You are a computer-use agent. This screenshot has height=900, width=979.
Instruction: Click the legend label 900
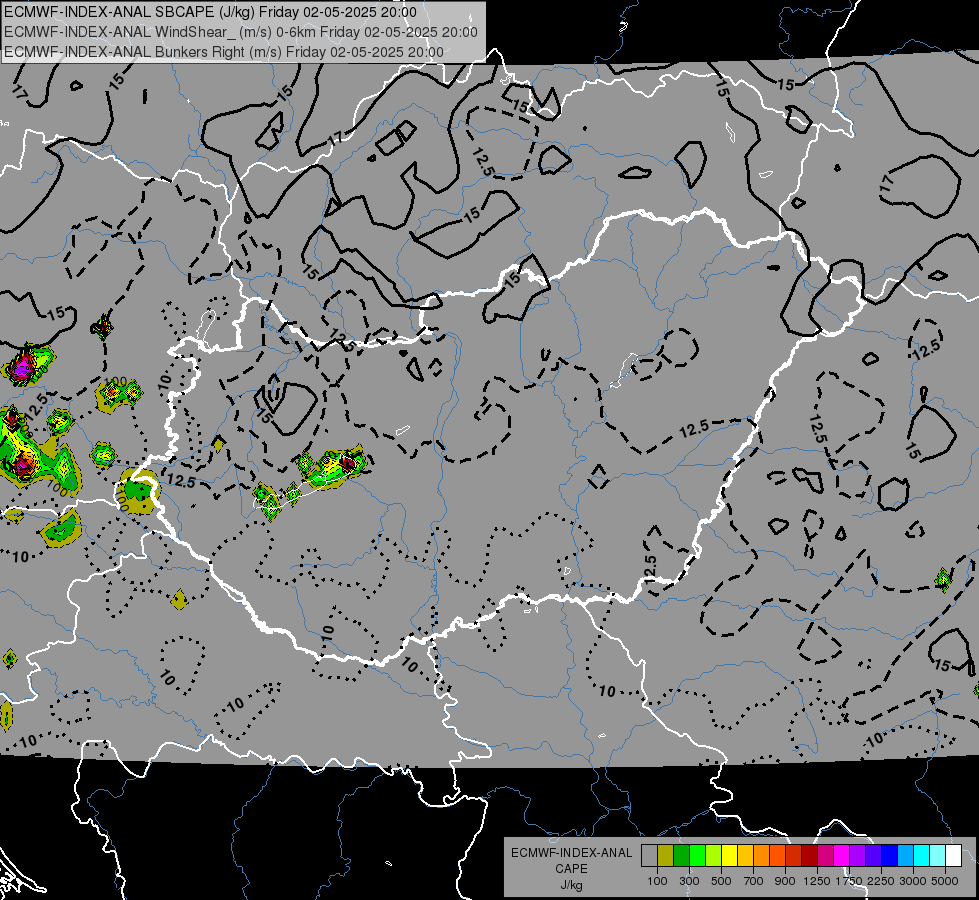click(785, 881)
